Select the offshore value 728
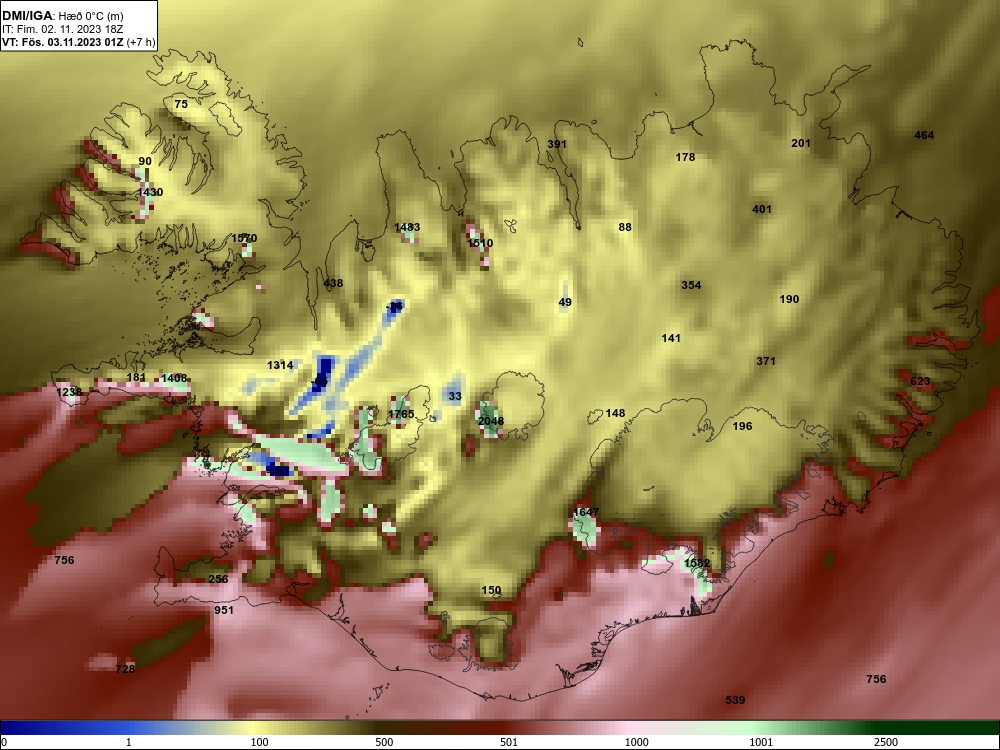Screen dimensions: 1000x750 pos(125,669)
